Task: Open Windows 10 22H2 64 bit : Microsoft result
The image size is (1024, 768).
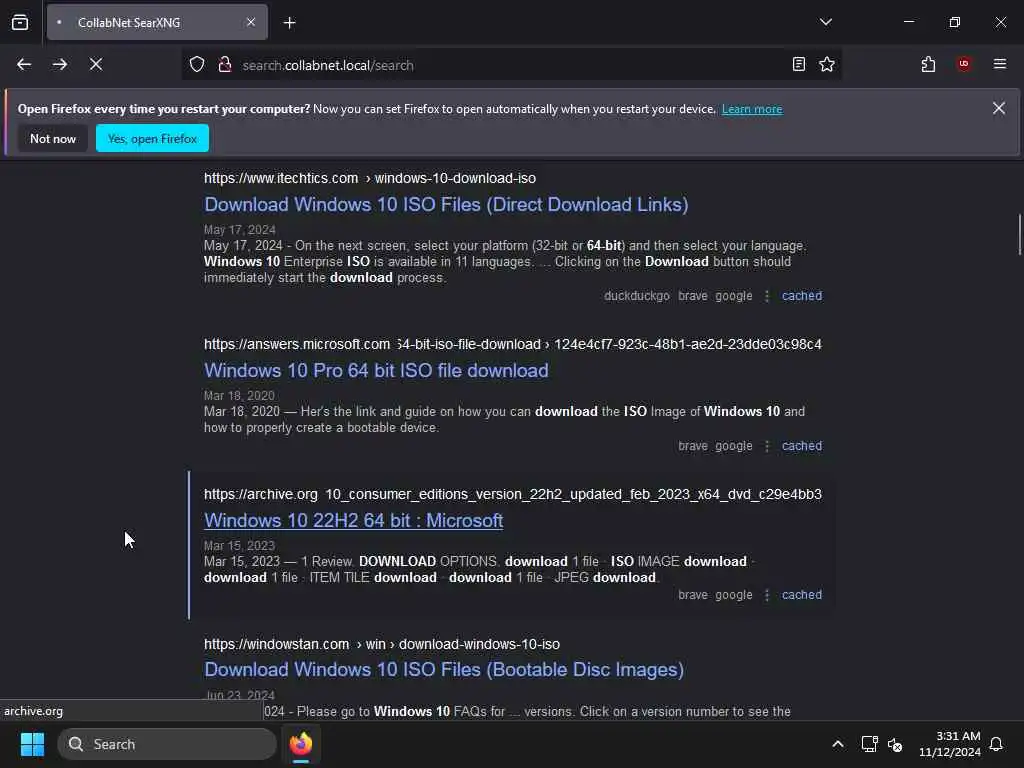Action: [353, 520]
